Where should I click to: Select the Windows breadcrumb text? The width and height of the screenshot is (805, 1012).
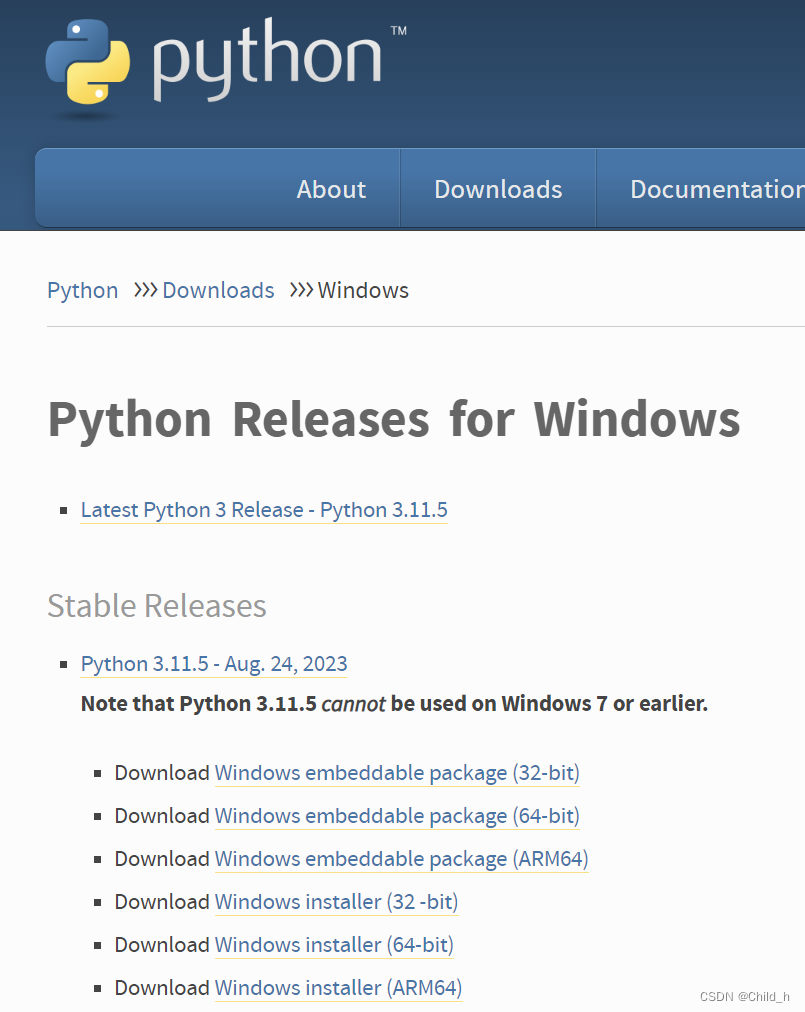coord(363,290)
